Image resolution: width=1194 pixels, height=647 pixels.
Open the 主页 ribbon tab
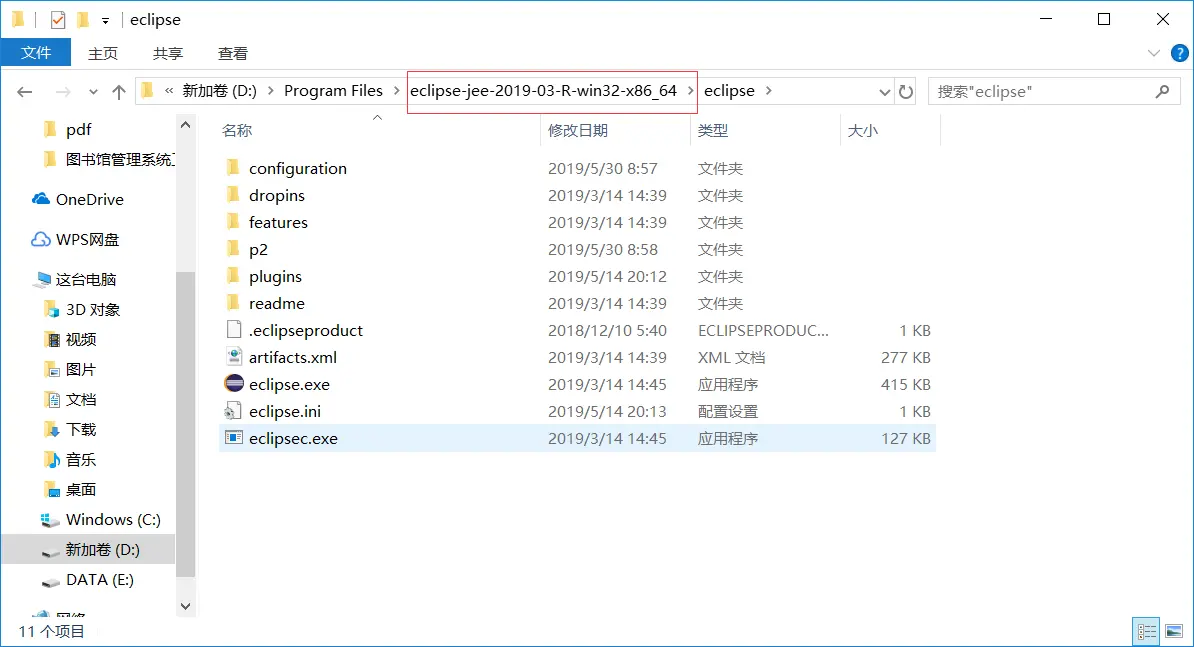(103, 53)
